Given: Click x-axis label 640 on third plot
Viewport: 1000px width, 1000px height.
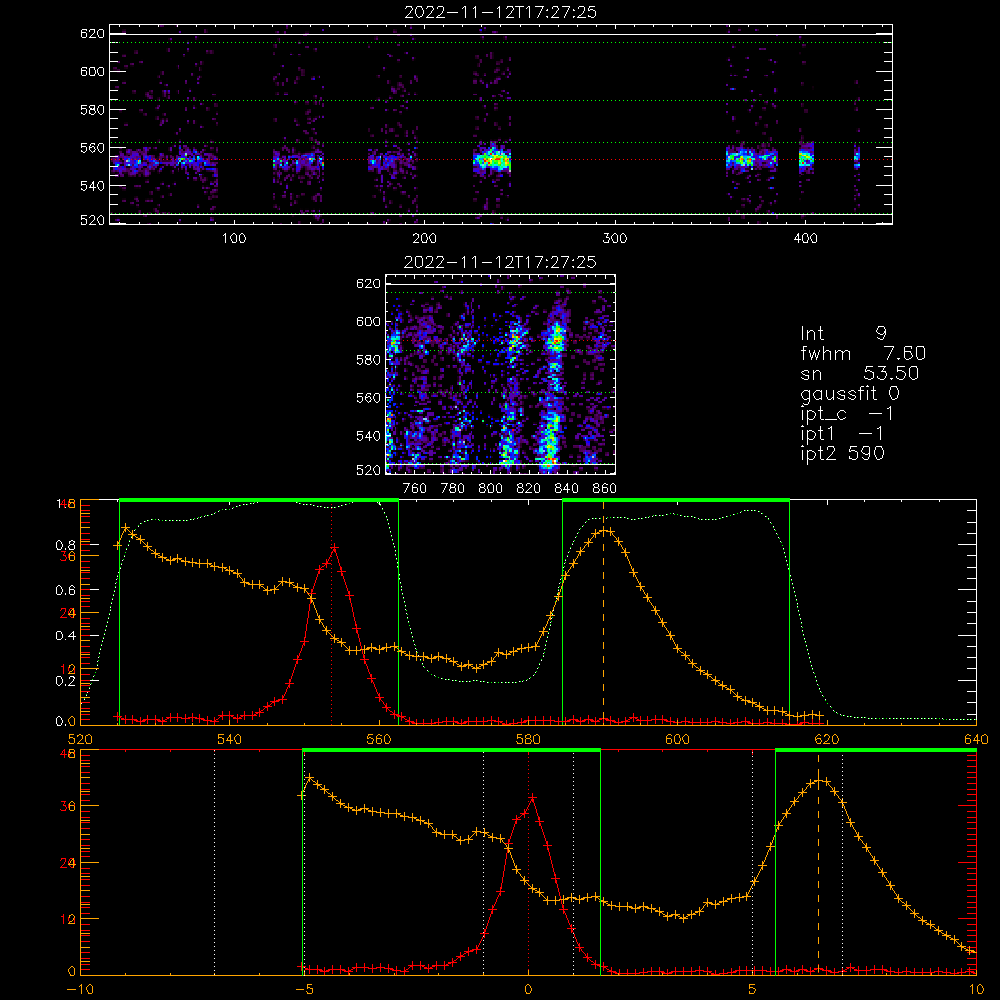Looking at the screenshot, I should pyautogui.click(x=976, y=740).
